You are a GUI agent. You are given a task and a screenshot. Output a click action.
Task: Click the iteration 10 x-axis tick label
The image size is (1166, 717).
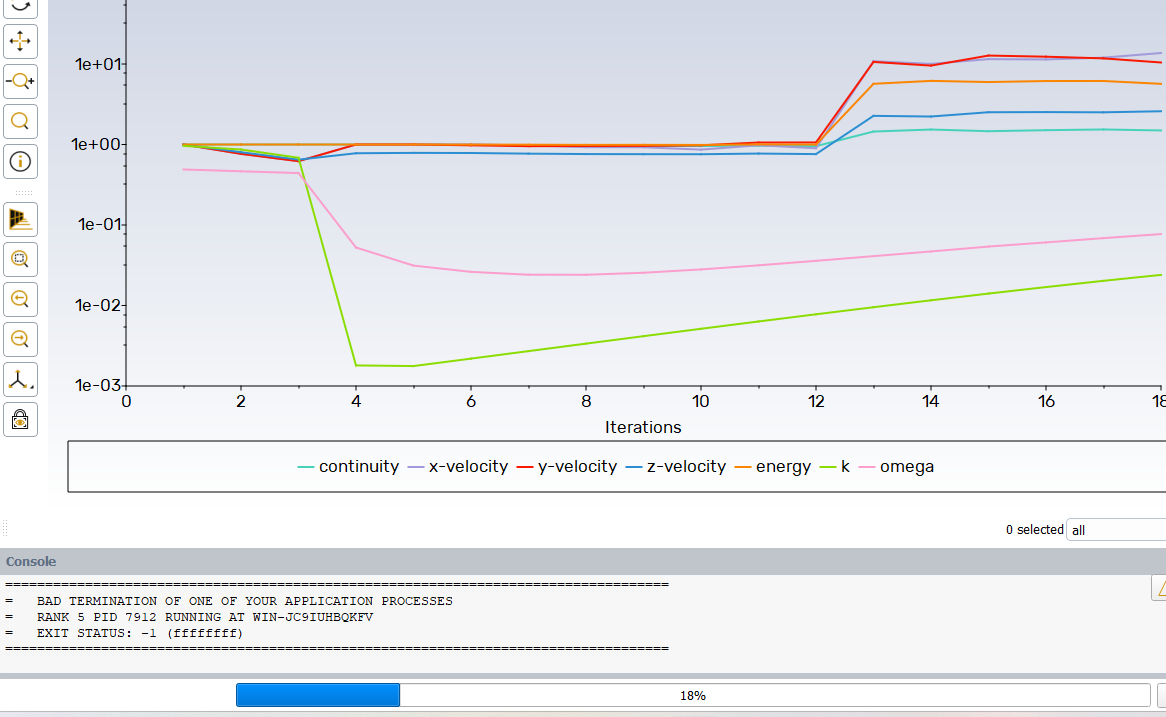[x=700, y=402]
